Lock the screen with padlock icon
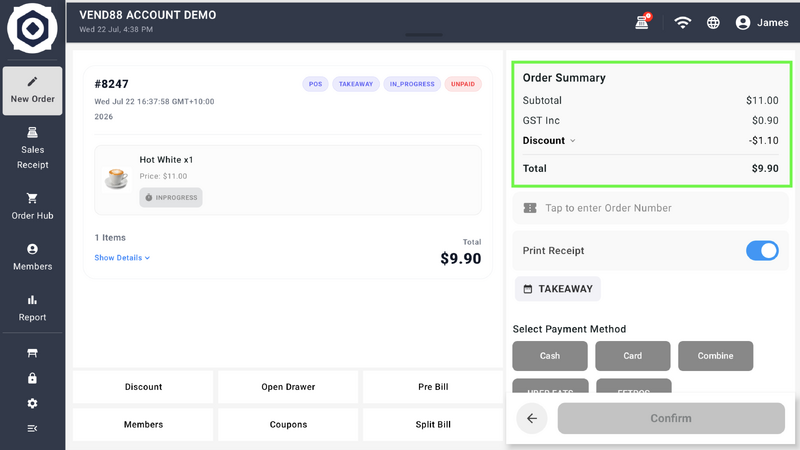800x450 pixels. coord(32,378)
